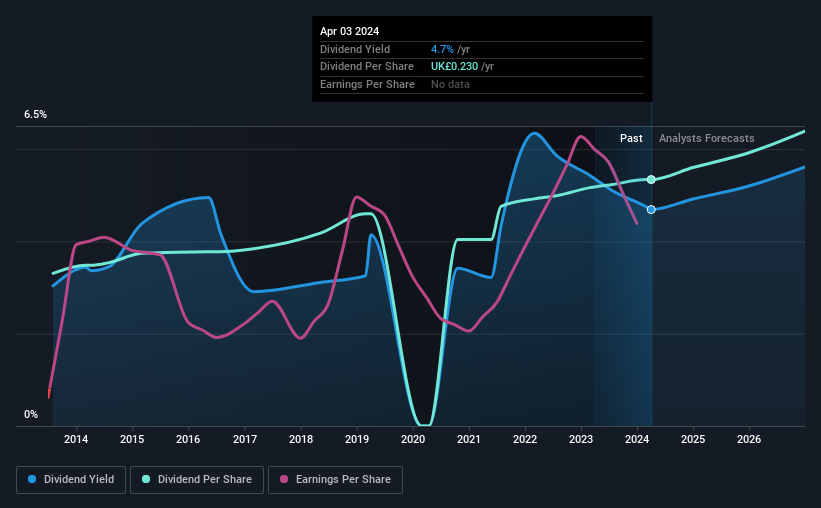Click the 'No data' earnings per share value
Image resolution: width=821 pixels, height=508 pixels.
coord(450,84)
